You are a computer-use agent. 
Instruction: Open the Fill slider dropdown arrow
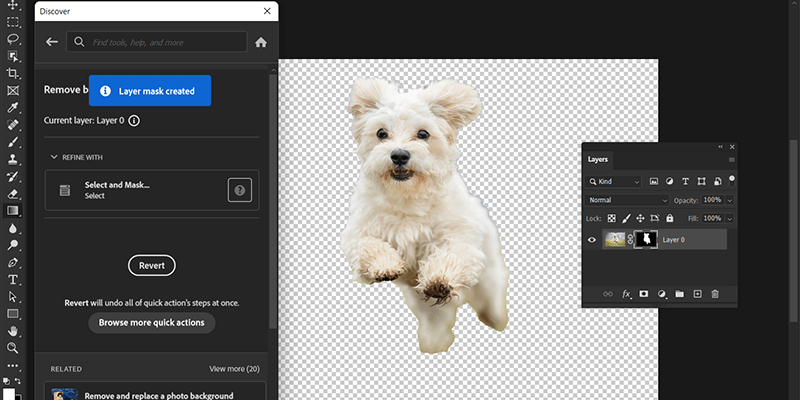click(x=730, y=218)
